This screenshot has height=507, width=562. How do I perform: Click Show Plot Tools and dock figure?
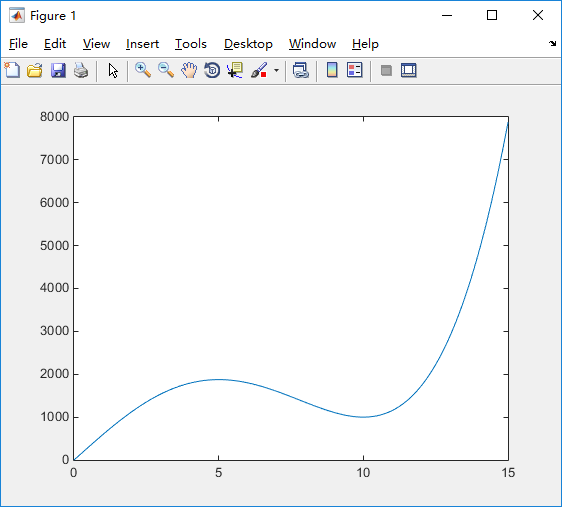409,70
